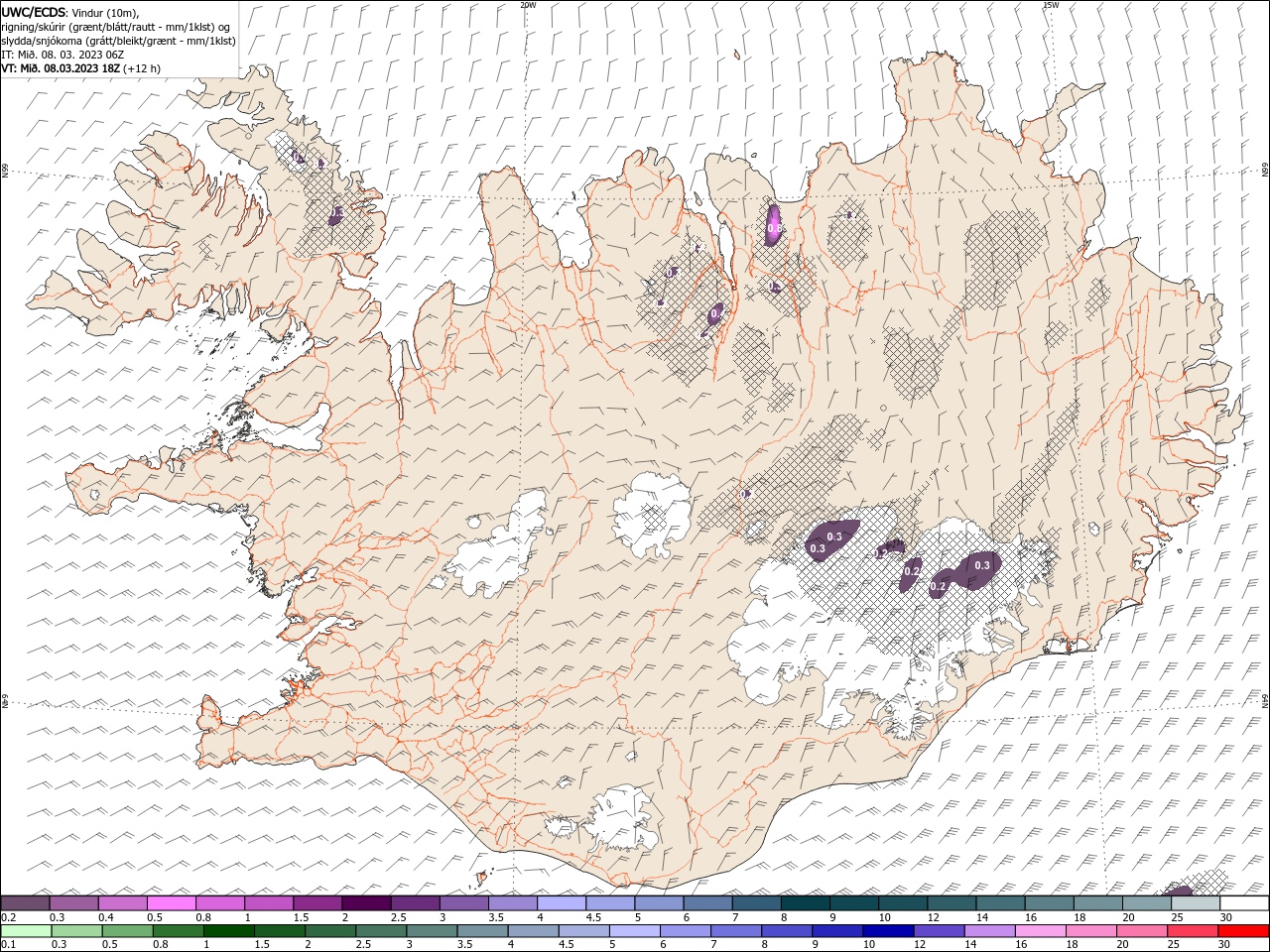The height and width of the screenshot is (952, 1270).
Task: Click the '0.2' value label under snow legend
Action: pos(9,916)
